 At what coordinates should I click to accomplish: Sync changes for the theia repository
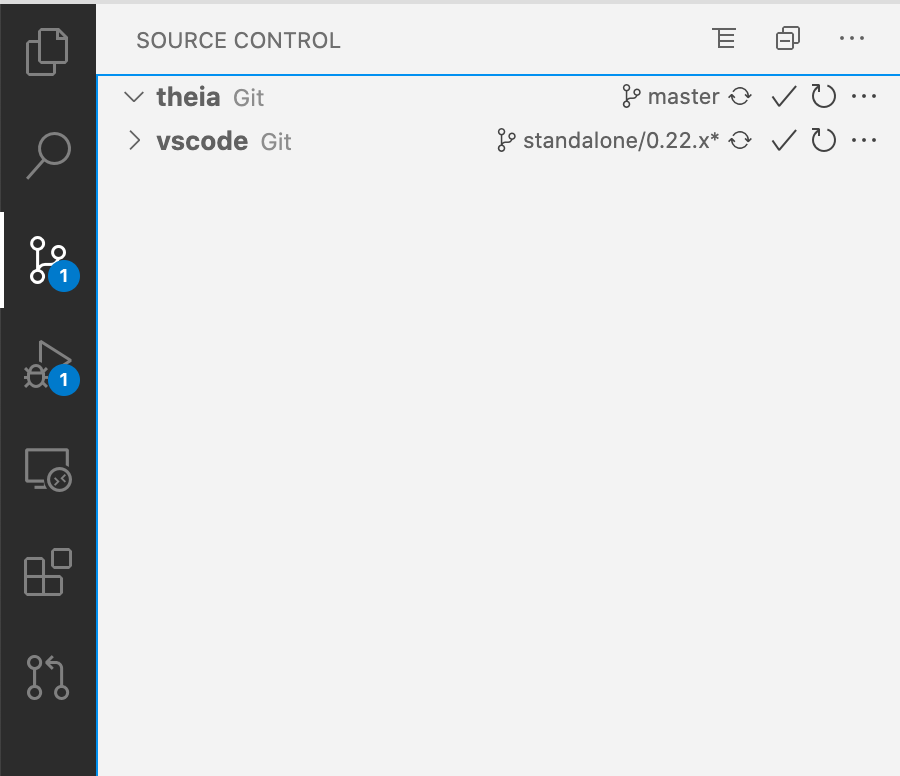740,96
